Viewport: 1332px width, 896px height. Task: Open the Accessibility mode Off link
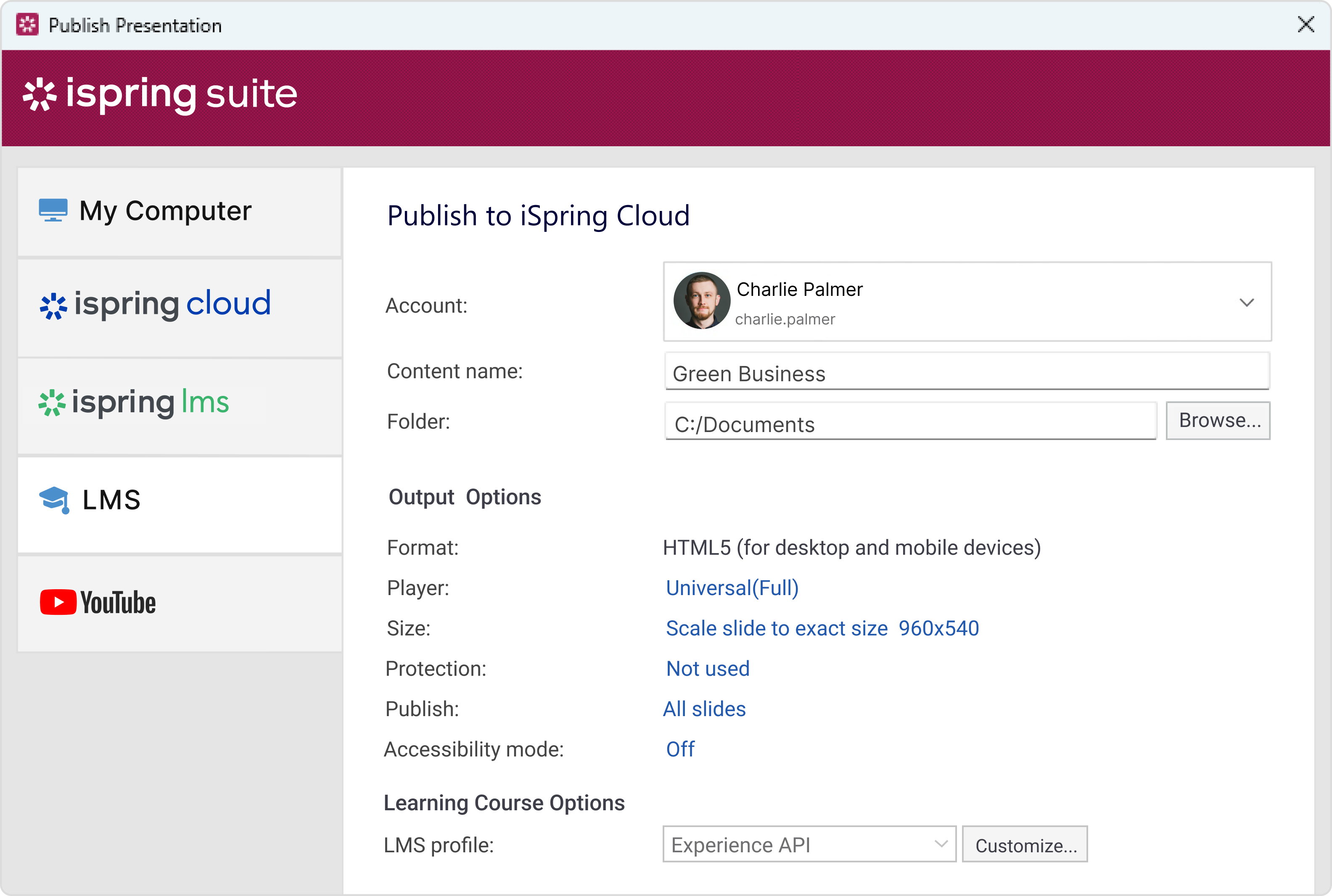pyautogui.click(x=680, y=749)
